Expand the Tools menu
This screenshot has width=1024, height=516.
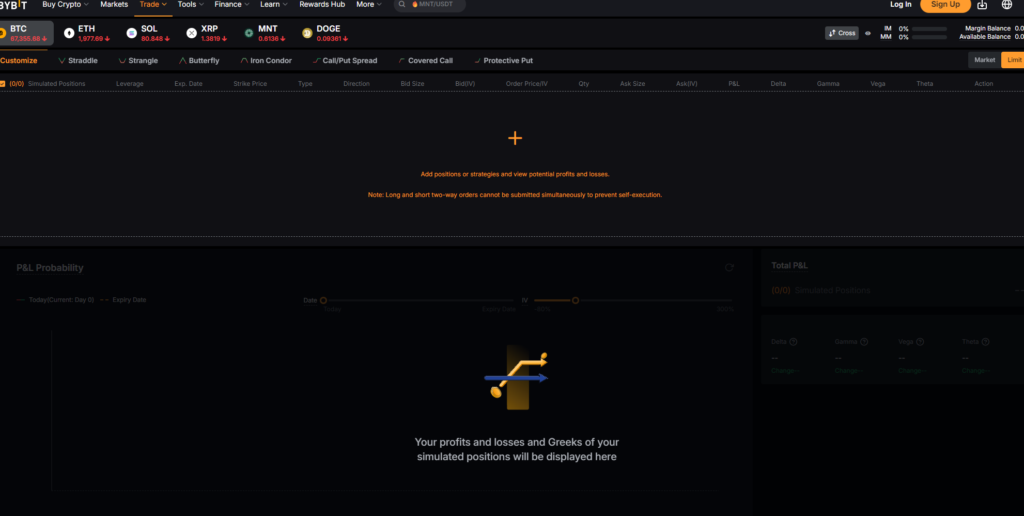tap(191, 5)
